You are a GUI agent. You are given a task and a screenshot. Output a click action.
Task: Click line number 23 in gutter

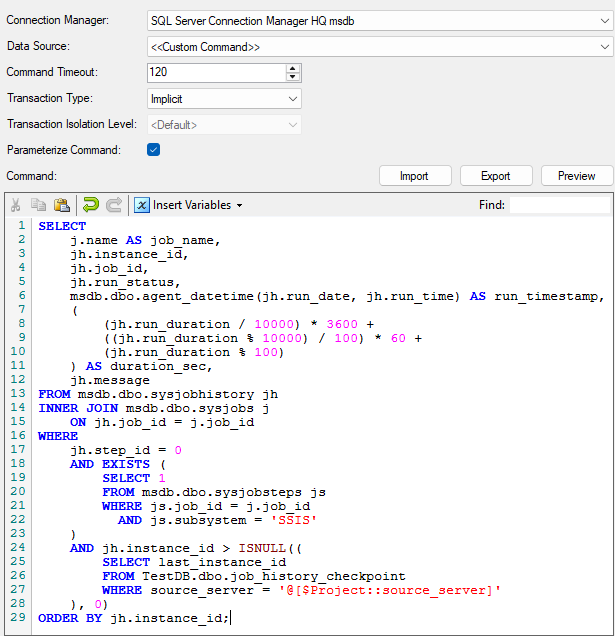pyautogui.click(x=18, y=533)
